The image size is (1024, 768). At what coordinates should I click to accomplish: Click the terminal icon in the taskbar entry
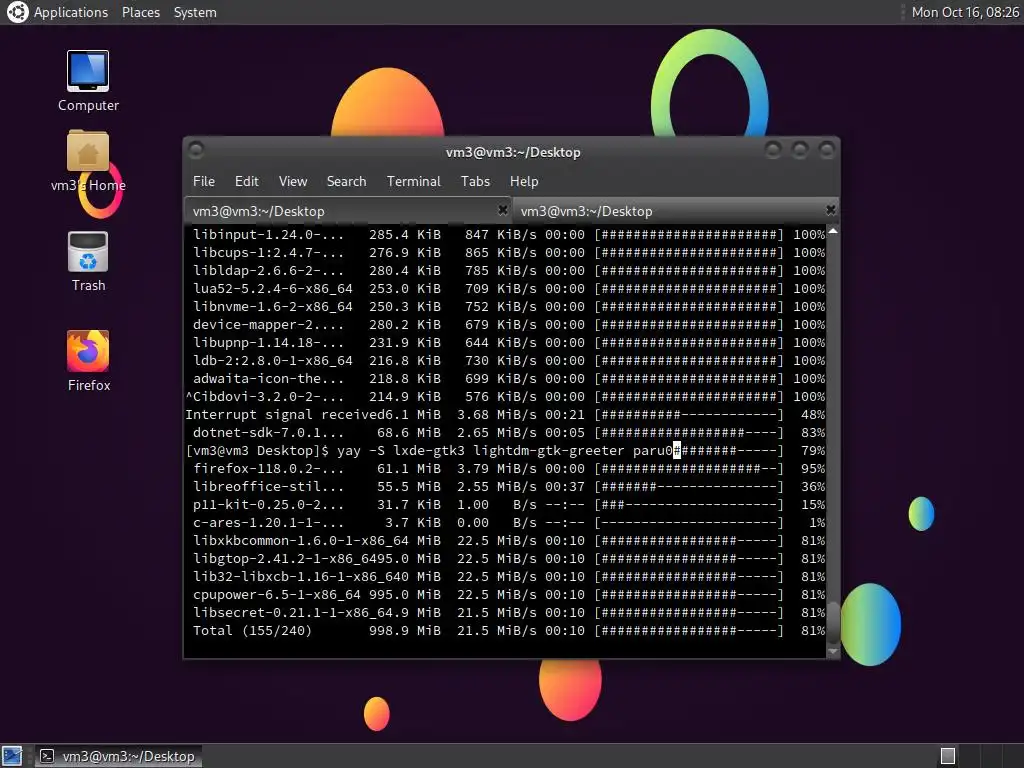coord(47,756)
